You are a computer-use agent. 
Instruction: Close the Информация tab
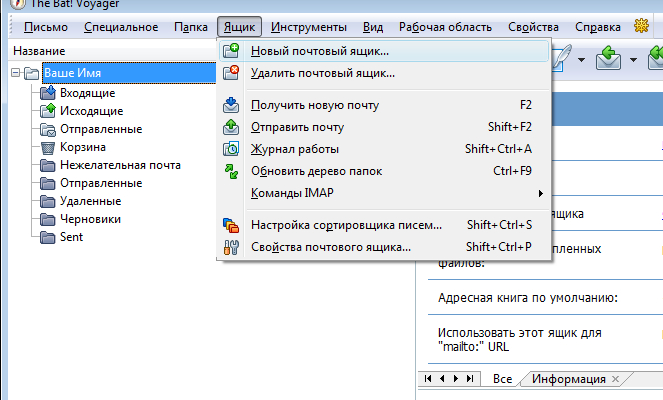pos(616,379)
